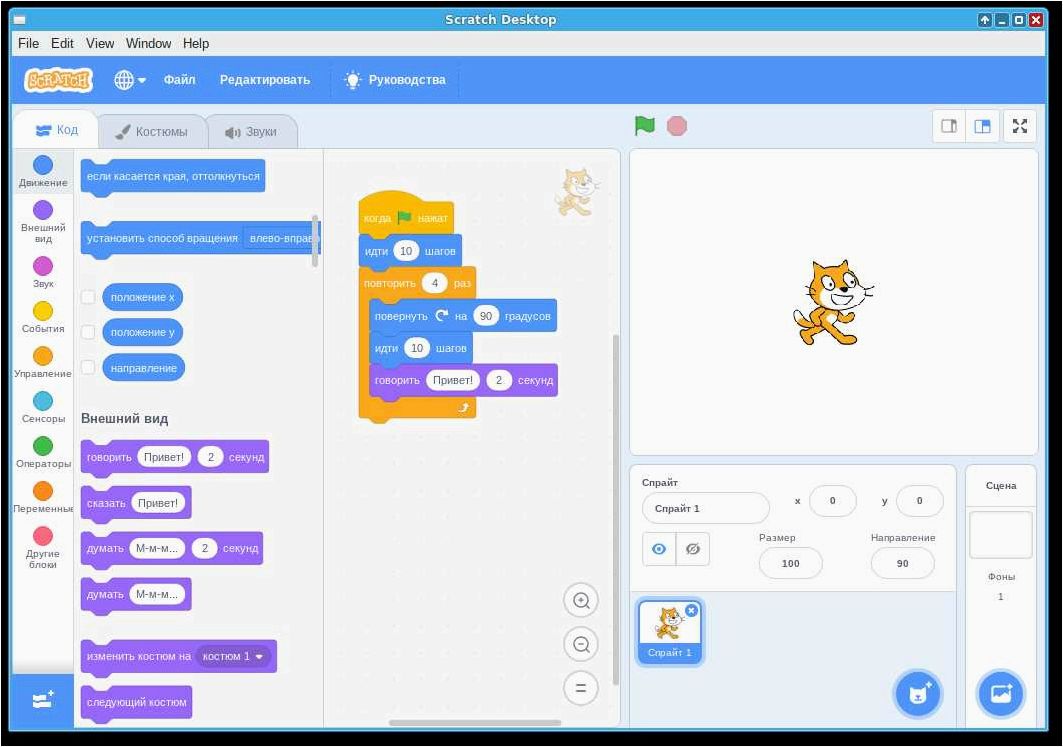Open the Файл menu
Image resolution: width=1063 pixels, height=747 pixels.
tap(180, 80)
